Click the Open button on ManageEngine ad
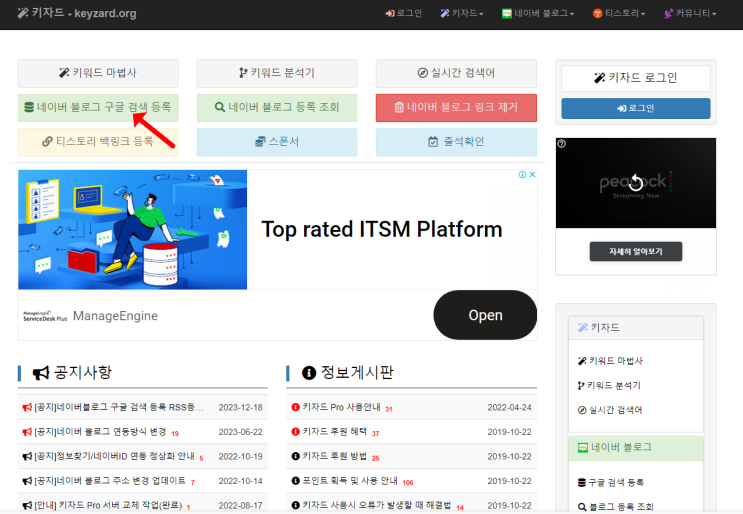 point(485,315)
